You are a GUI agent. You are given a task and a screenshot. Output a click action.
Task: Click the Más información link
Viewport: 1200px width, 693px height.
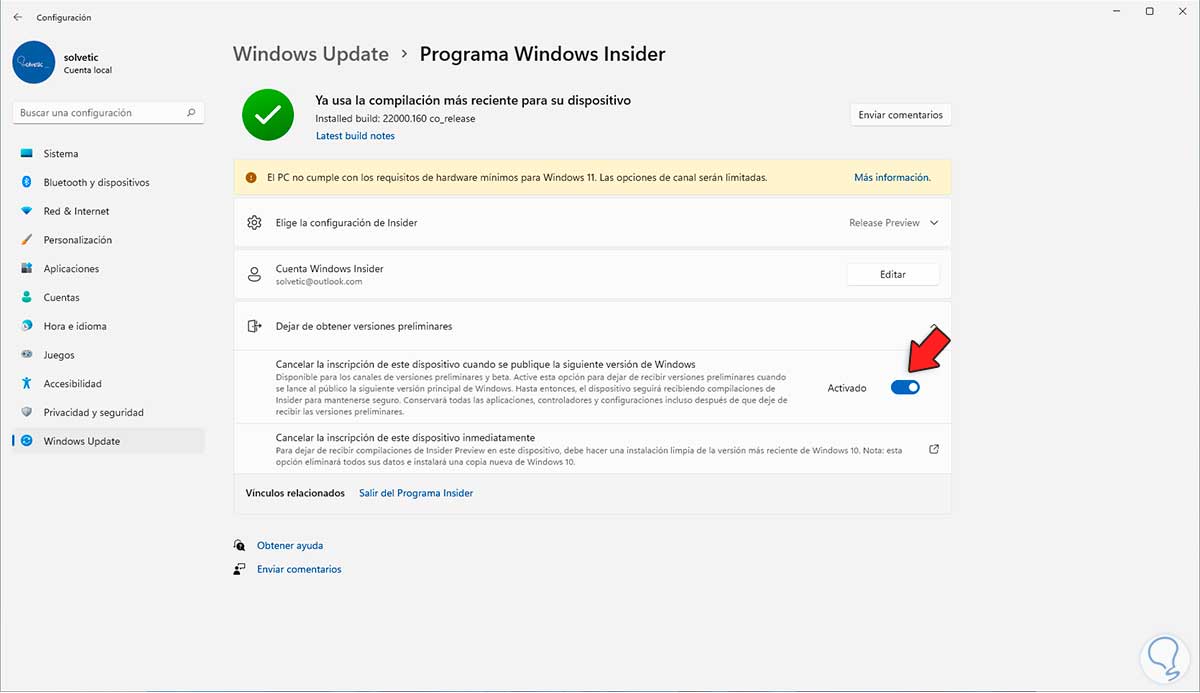(892, 177)
